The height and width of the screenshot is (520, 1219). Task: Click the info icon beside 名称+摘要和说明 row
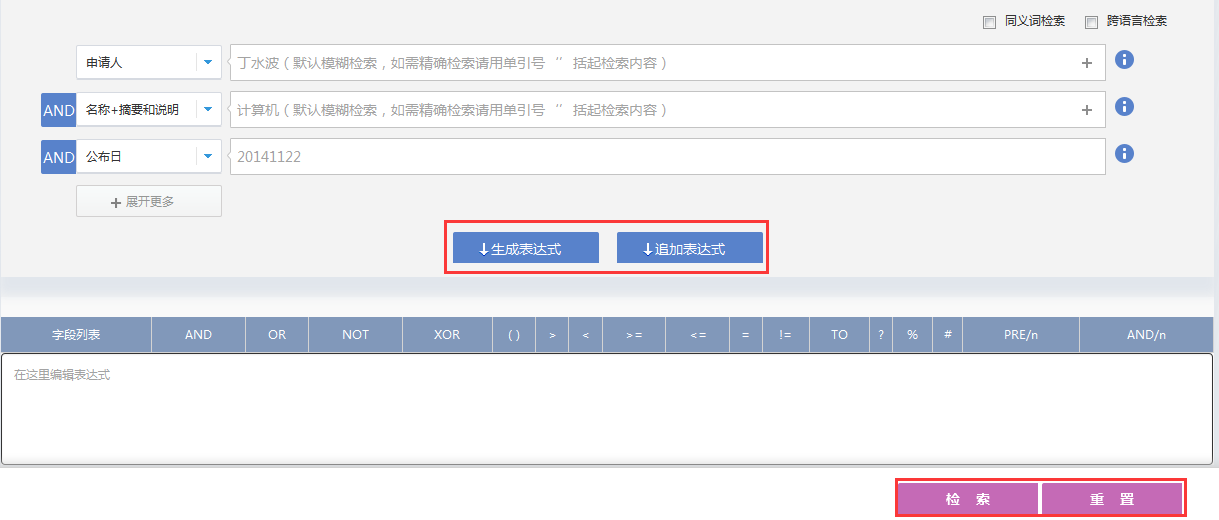coord(1124,107)
